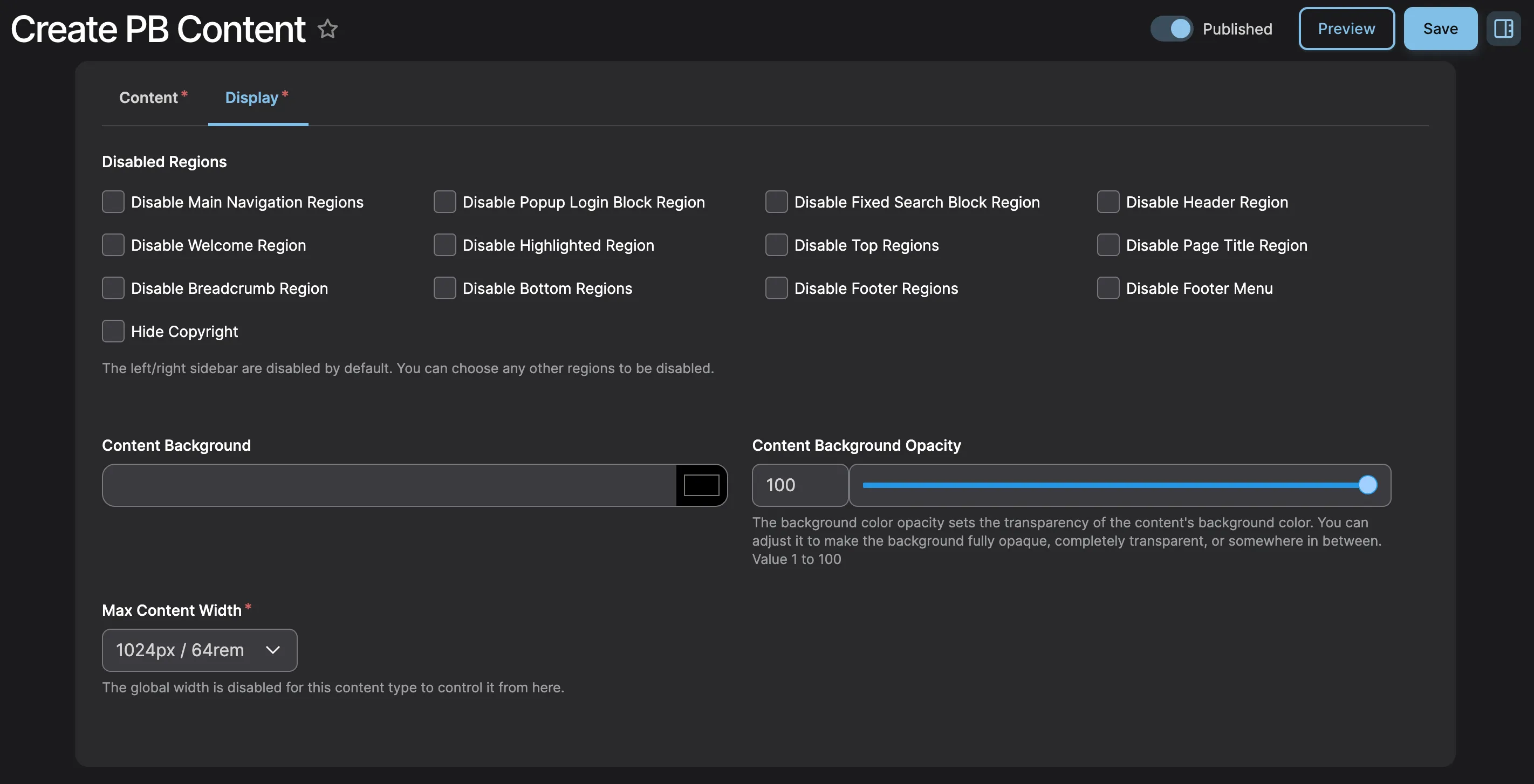This screenshot has width=1534, height=784.
Task: Enable Disable Popup Login Block Region
Action: click(445, 202)
